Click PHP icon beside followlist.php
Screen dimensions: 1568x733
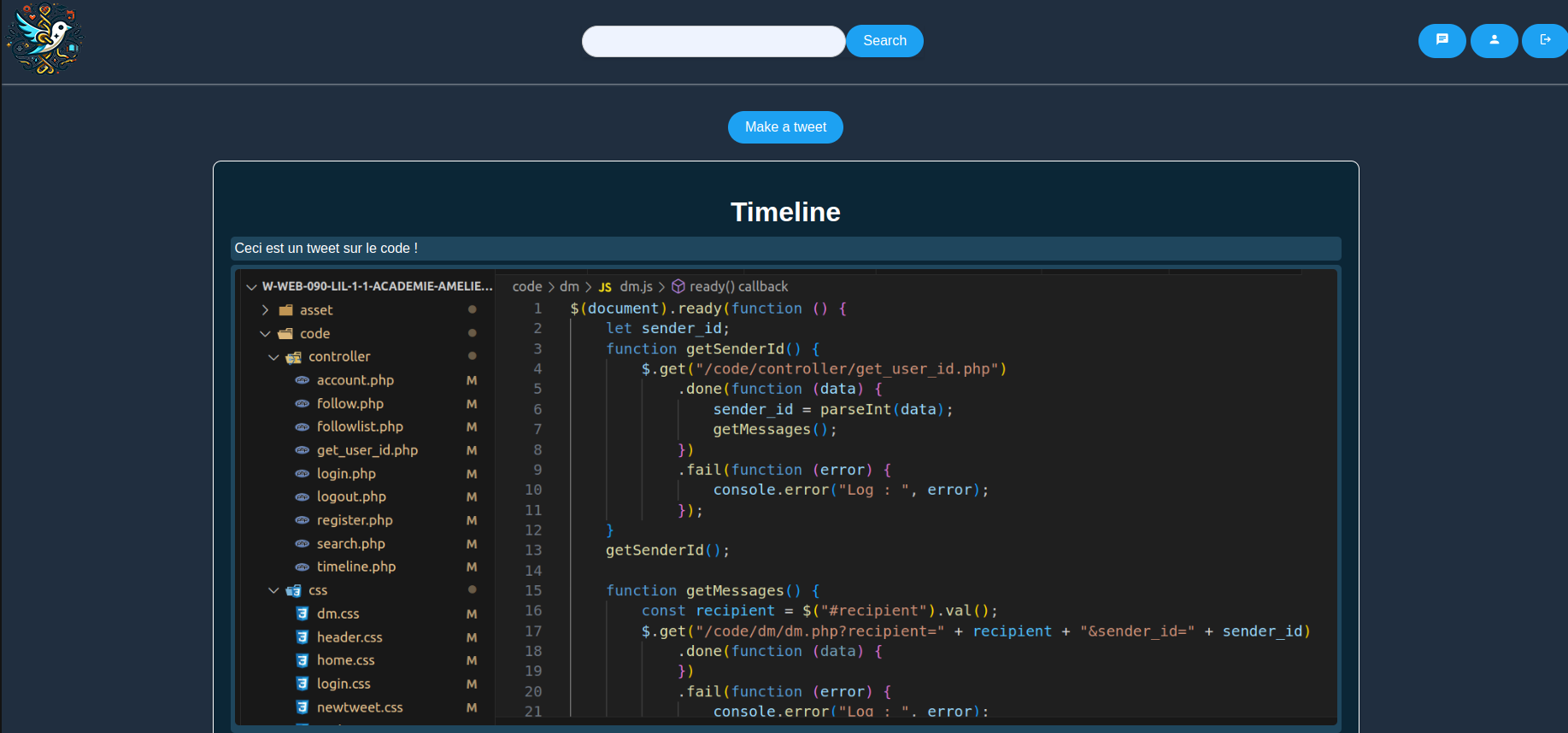click(x=302, y=426)
